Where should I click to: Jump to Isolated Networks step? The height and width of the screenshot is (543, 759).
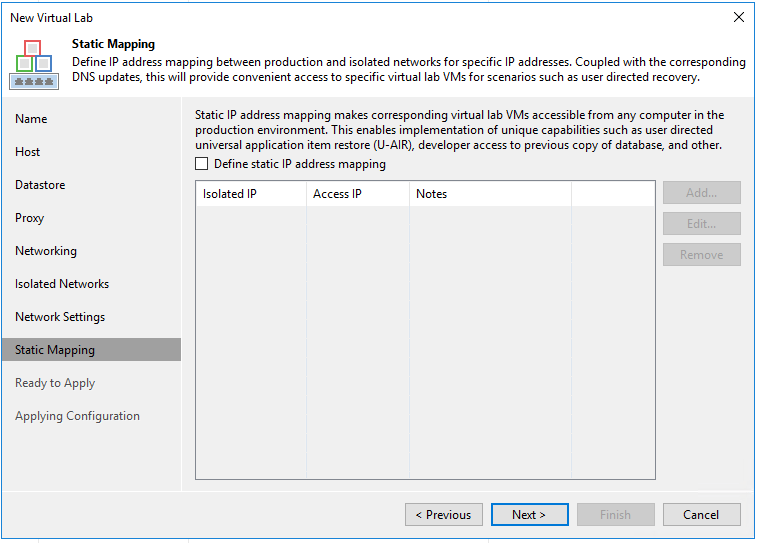62,284
